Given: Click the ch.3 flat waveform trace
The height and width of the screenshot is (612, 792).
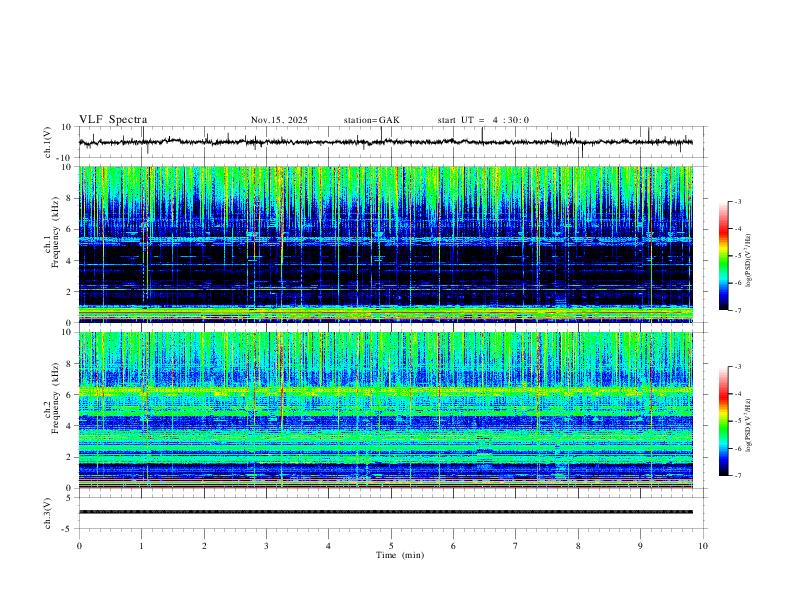Looking at the screenshot, I should coord(386,512).
